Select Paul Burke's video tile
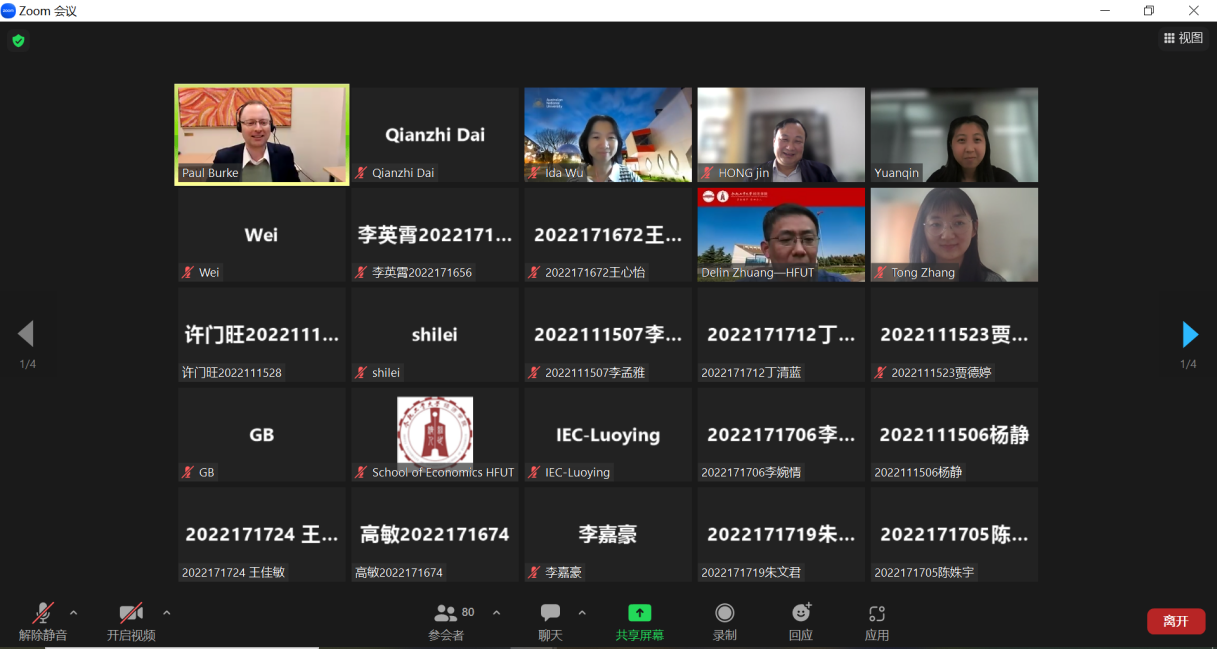The height and width of the screenshot is (649, 1217). coord(262,135)
